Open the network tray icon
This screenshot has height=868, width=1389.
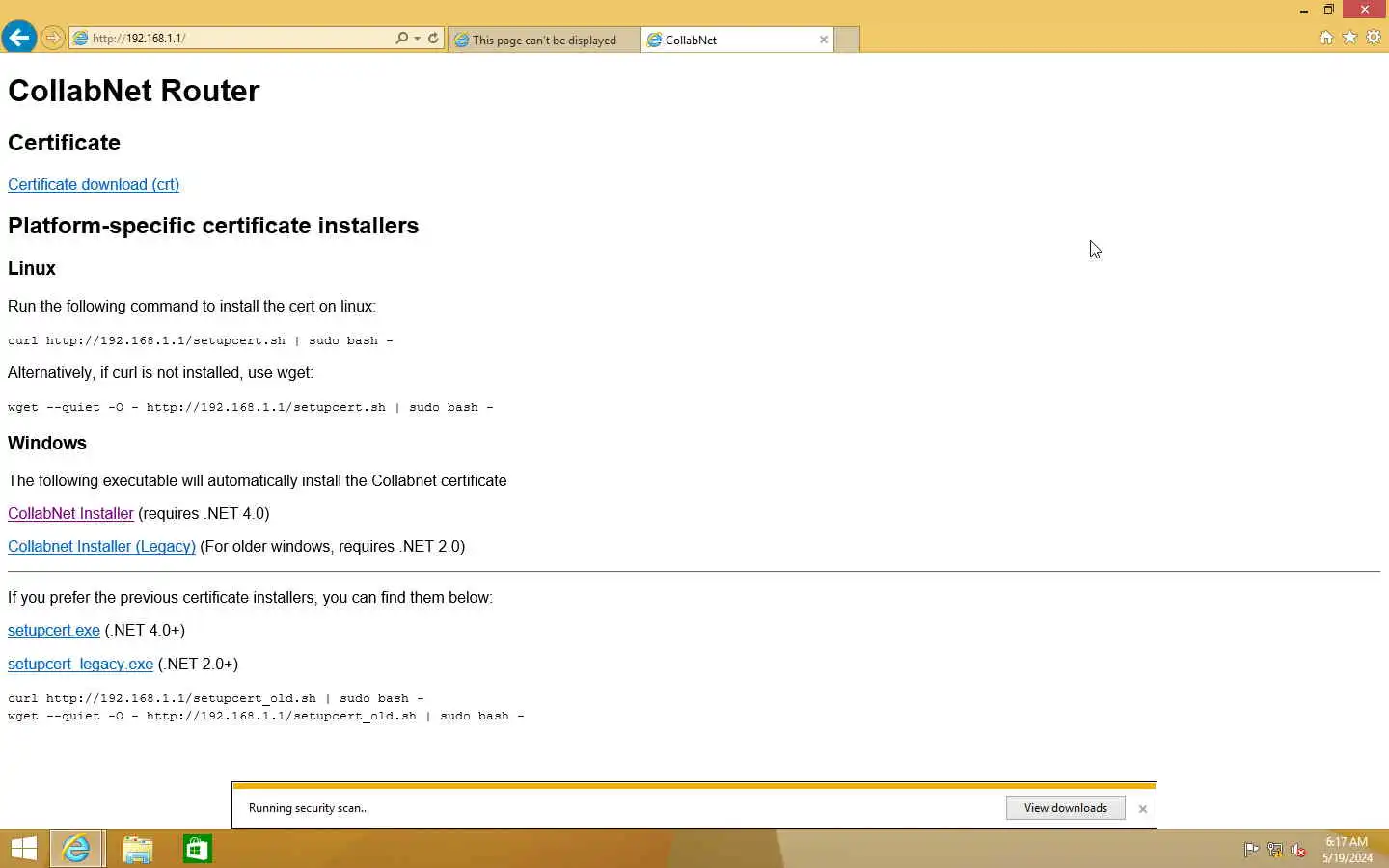pos(1275,850)
